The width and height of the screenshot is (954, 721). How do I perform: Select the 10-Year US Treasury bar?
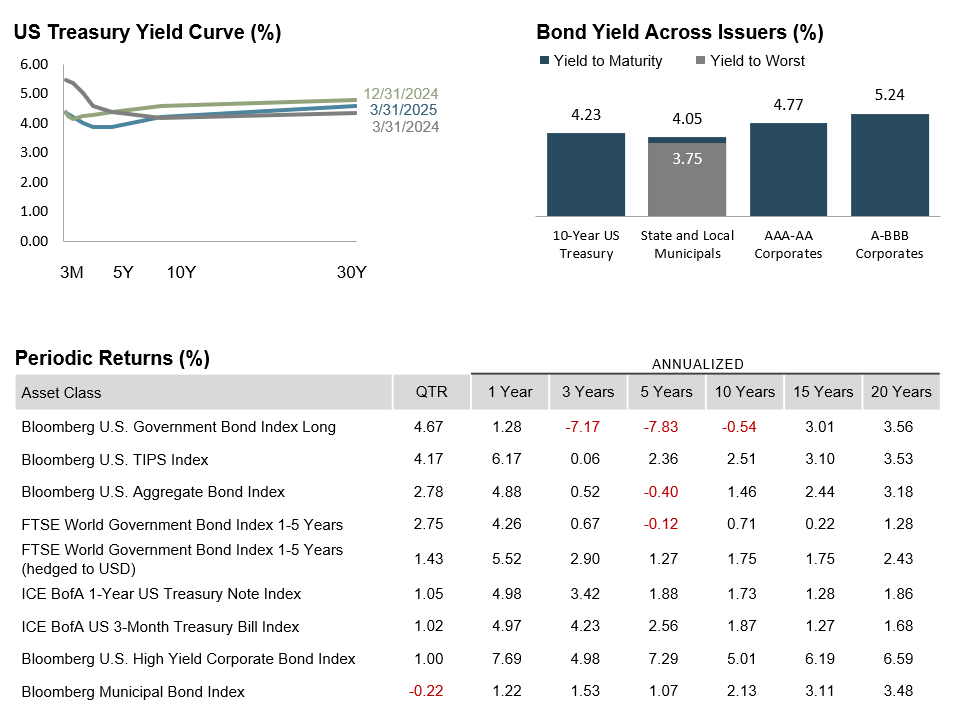coord(585,174)
